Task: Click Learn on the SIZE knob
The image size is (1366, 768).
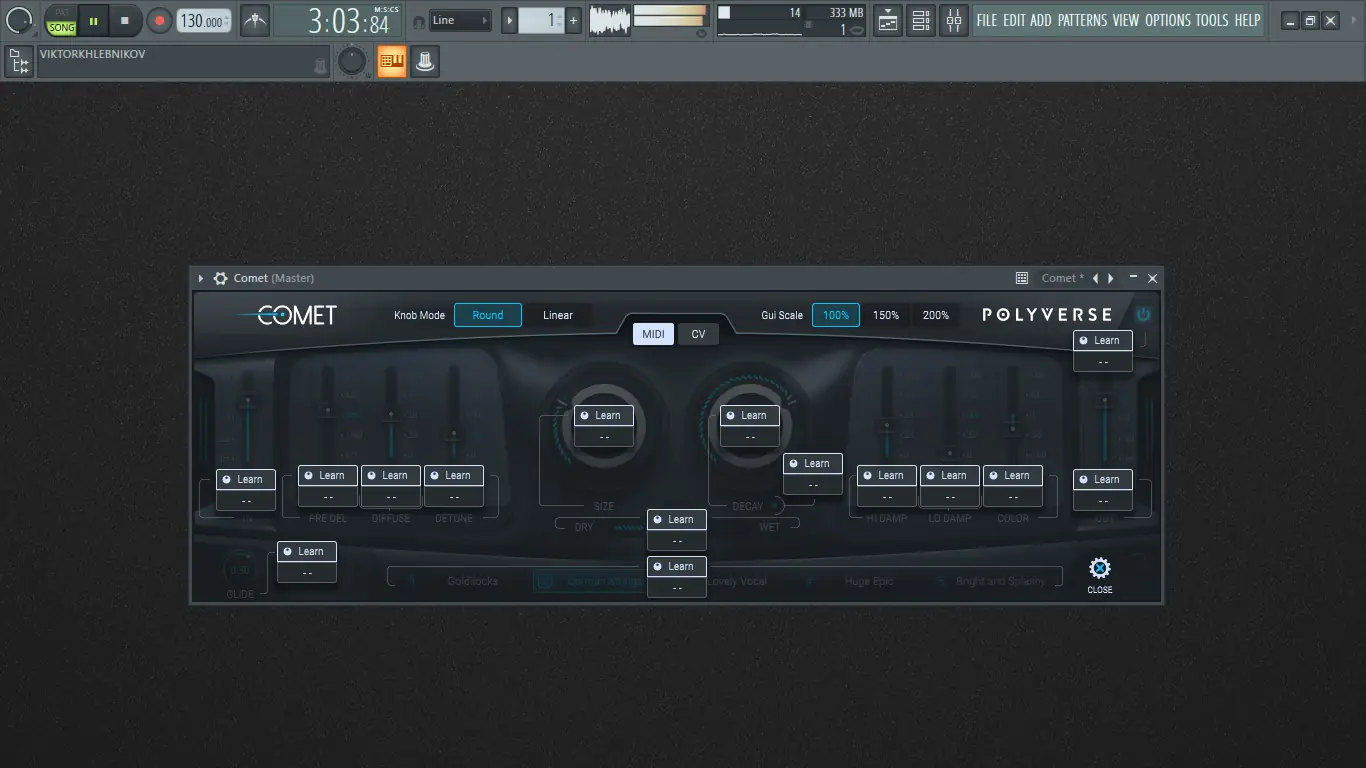Action: pos(604,415)
